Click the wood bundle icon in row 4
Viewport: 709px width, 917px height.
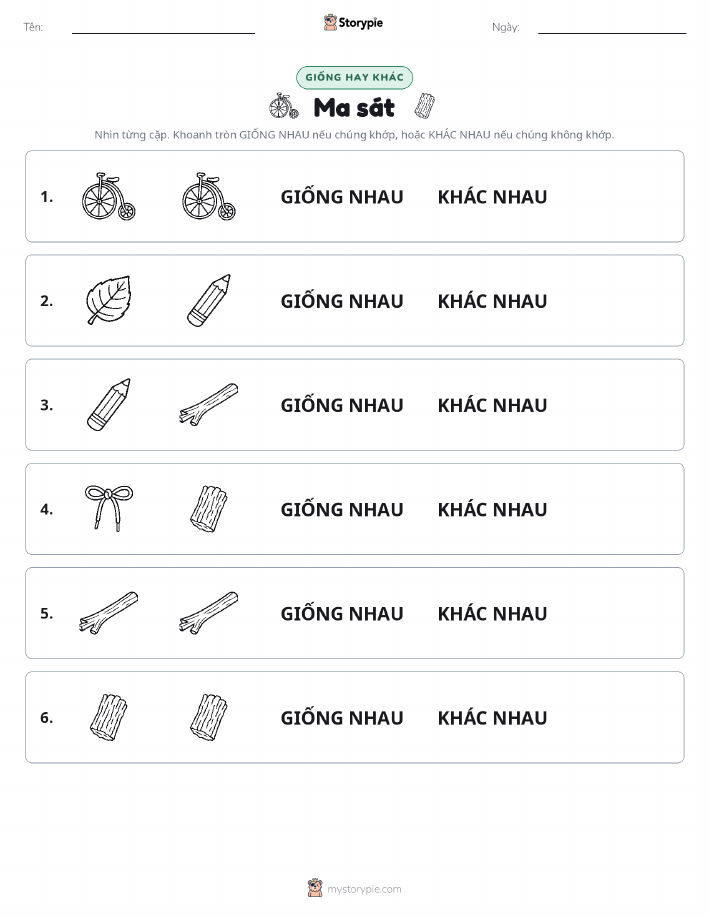(209, 508)
